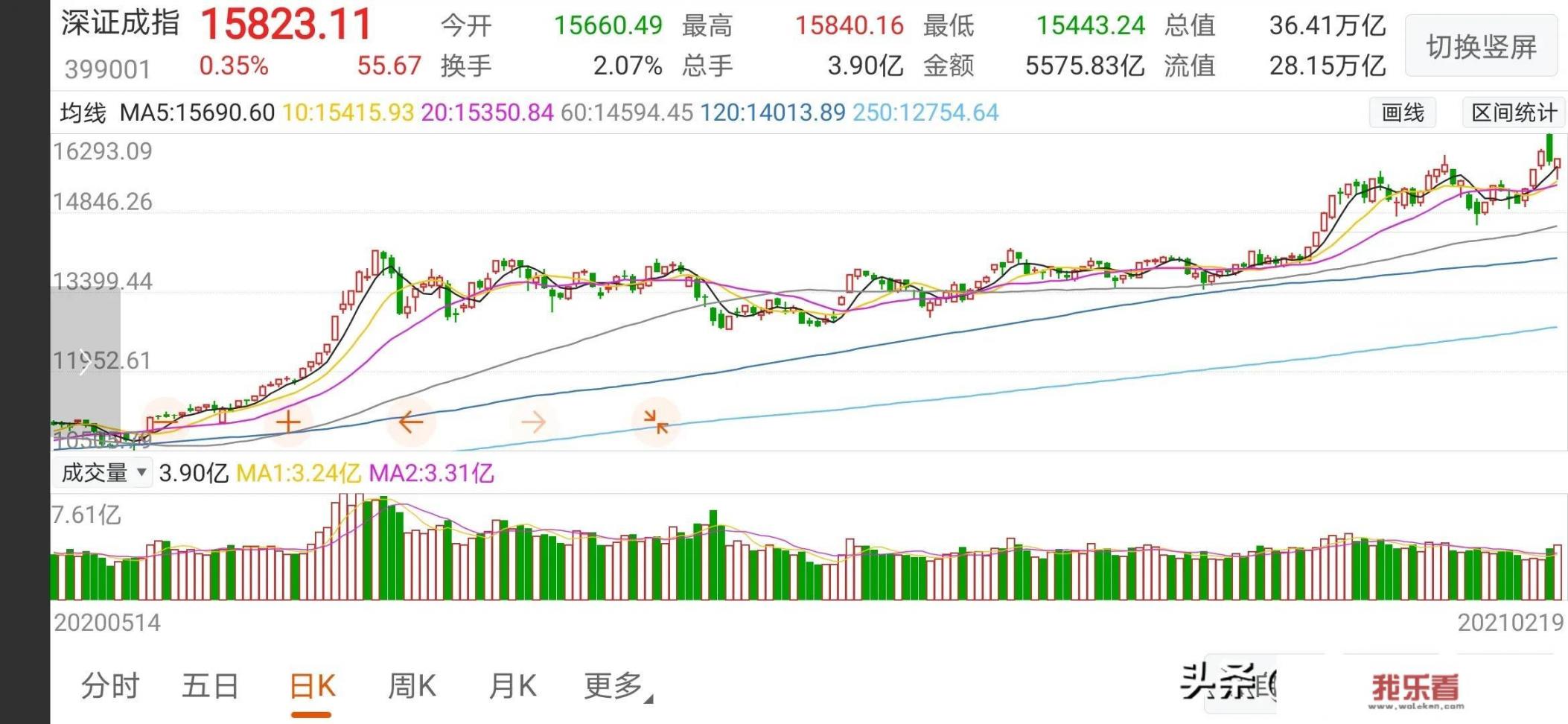Image resolution: width=1568 pixels, height=724 pixels.
Task: Open the 成交量 indicator dropdown
Action: coord(102,473)
